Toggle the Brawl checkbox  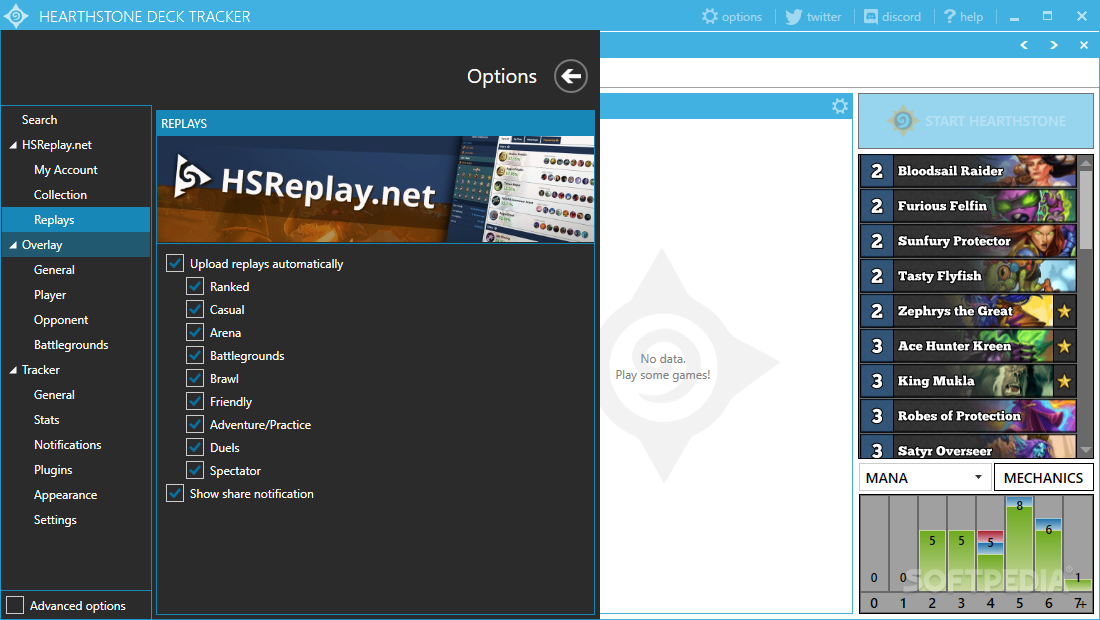195,379
